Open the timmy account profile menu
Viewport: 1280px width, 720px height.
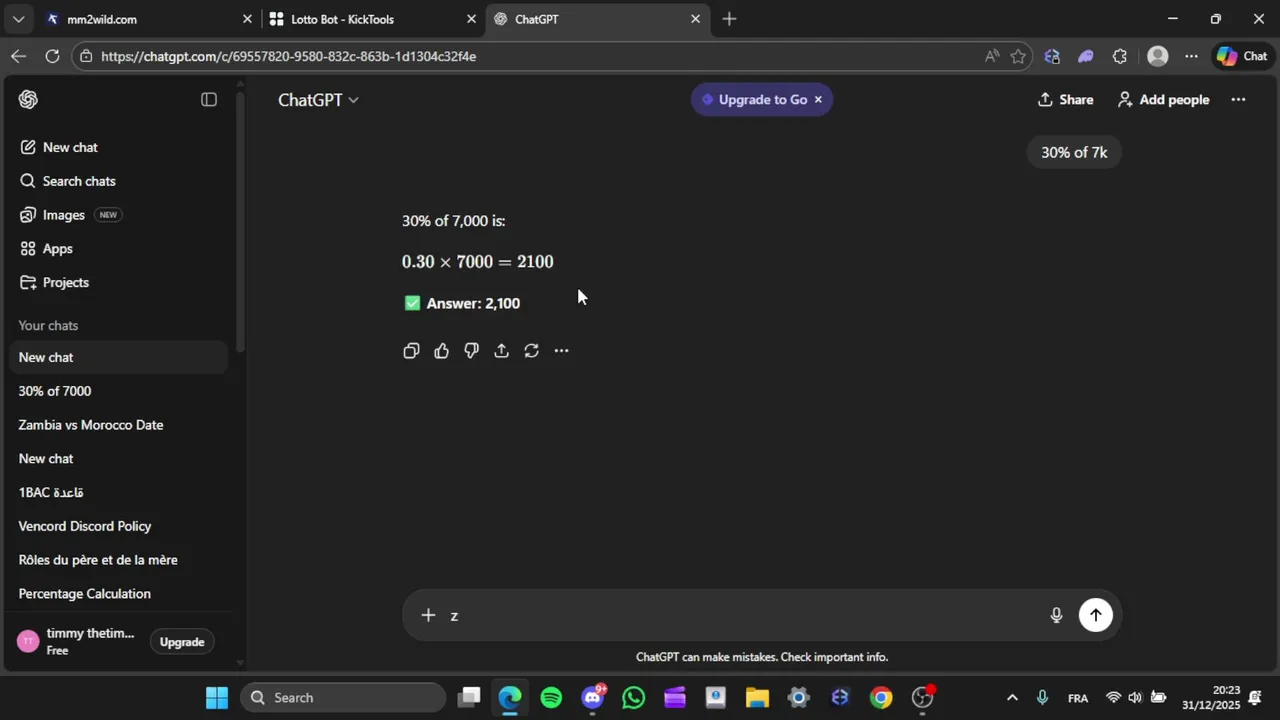(x=76, y=641)
